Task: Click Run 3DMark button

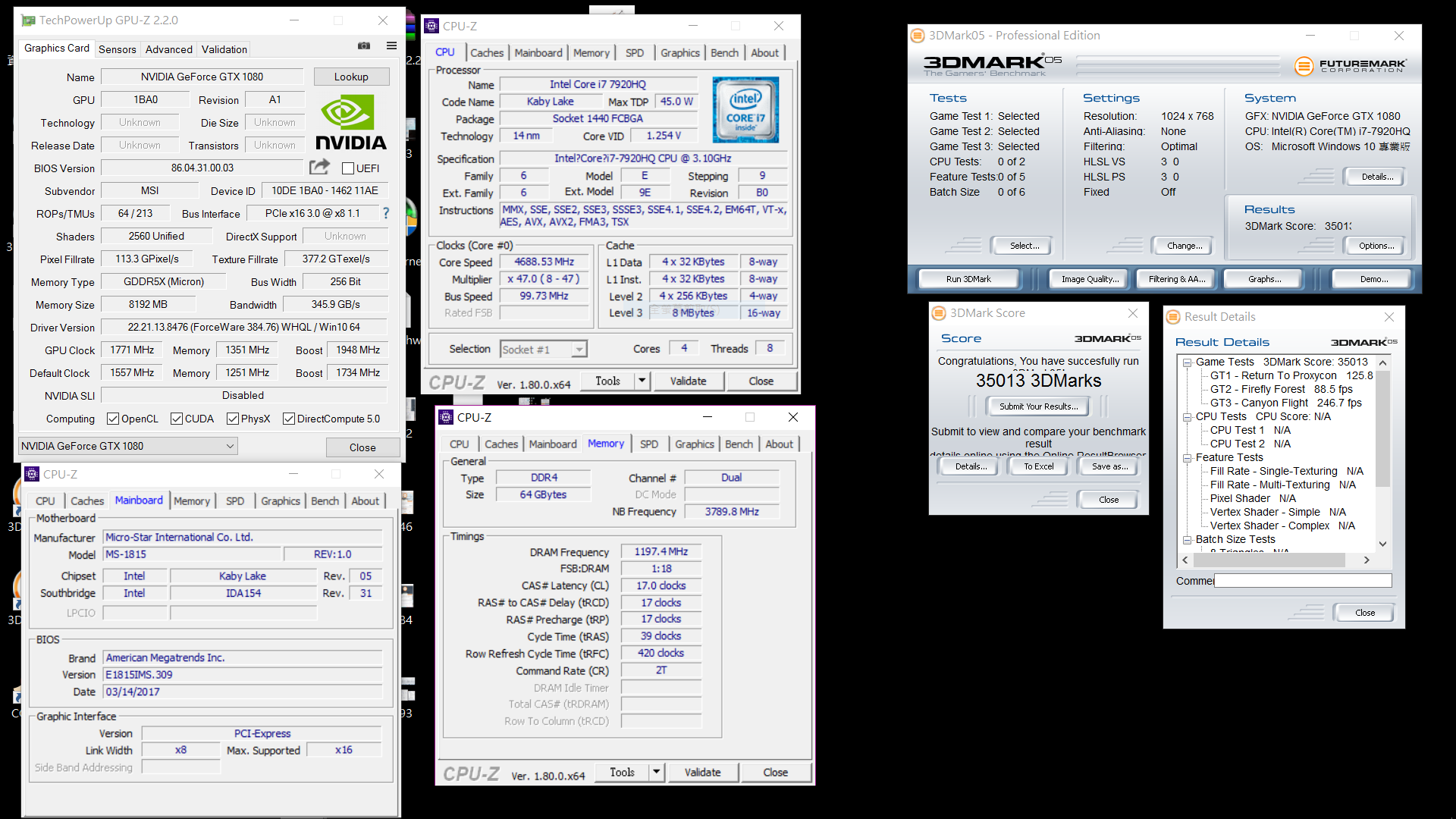Action: click(968, 279)
